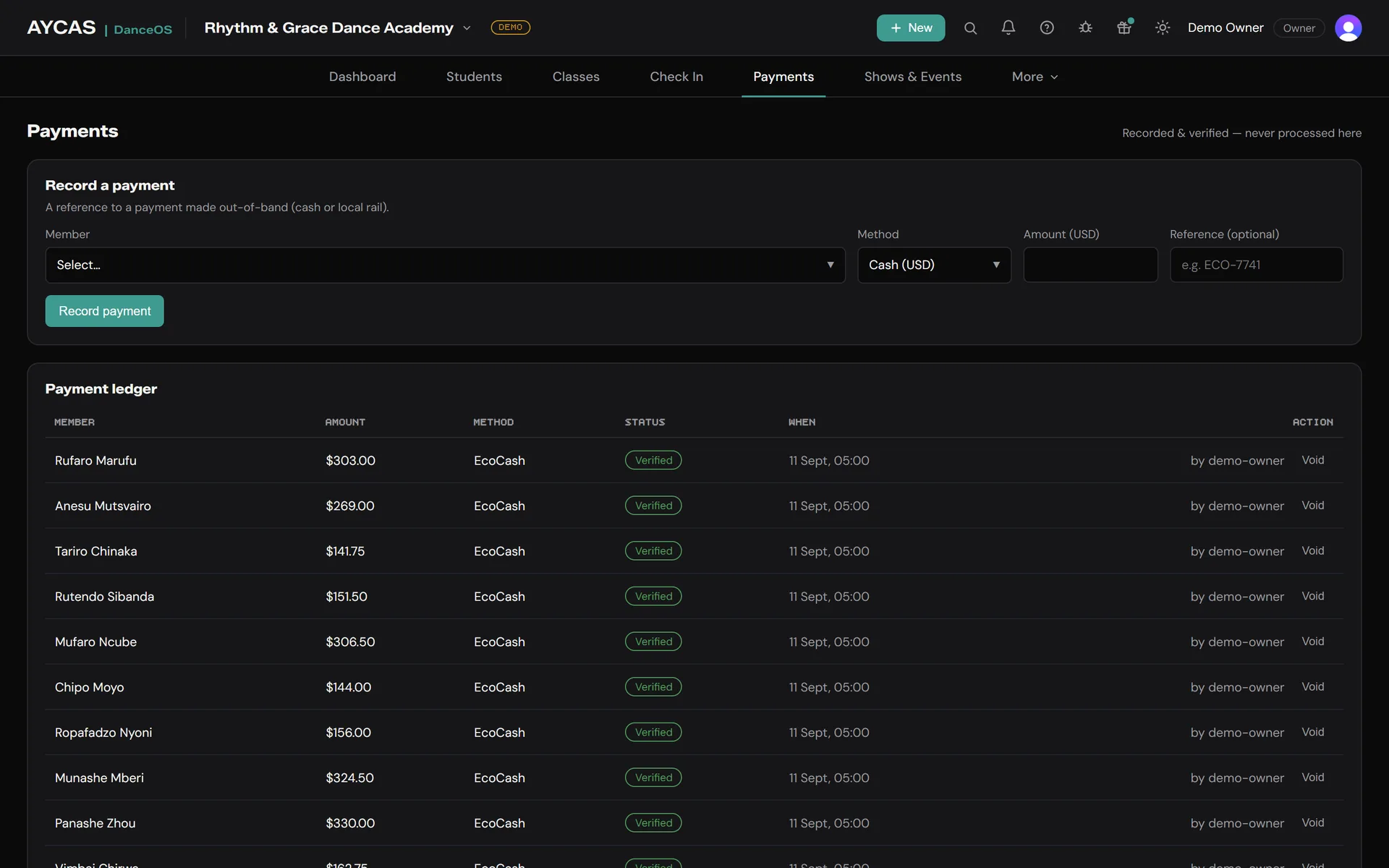Screen dimensions: 1389x868
Task: Void Tariro Chinaka's payment
Action: click(1313, 551)
